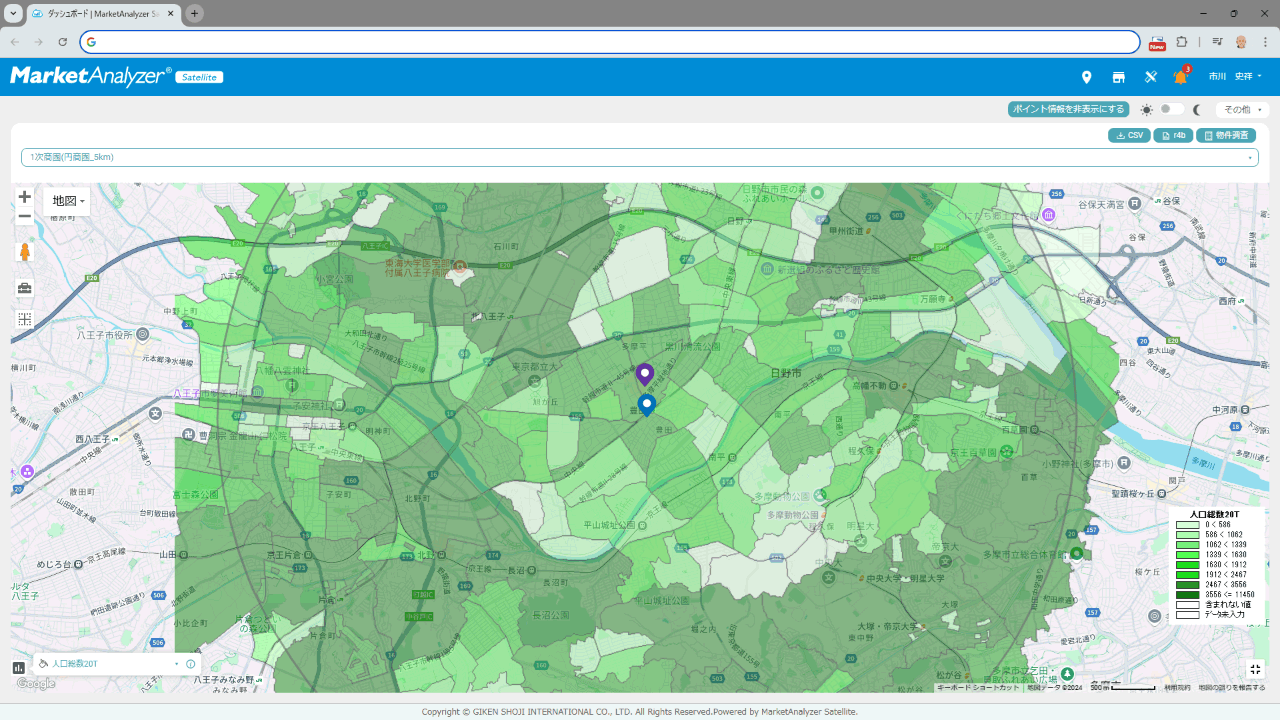The width and height of the screenshot is (1280, 720).
Task: Click the bar chart icon at map bottom-left
Action: click(19, 667)
